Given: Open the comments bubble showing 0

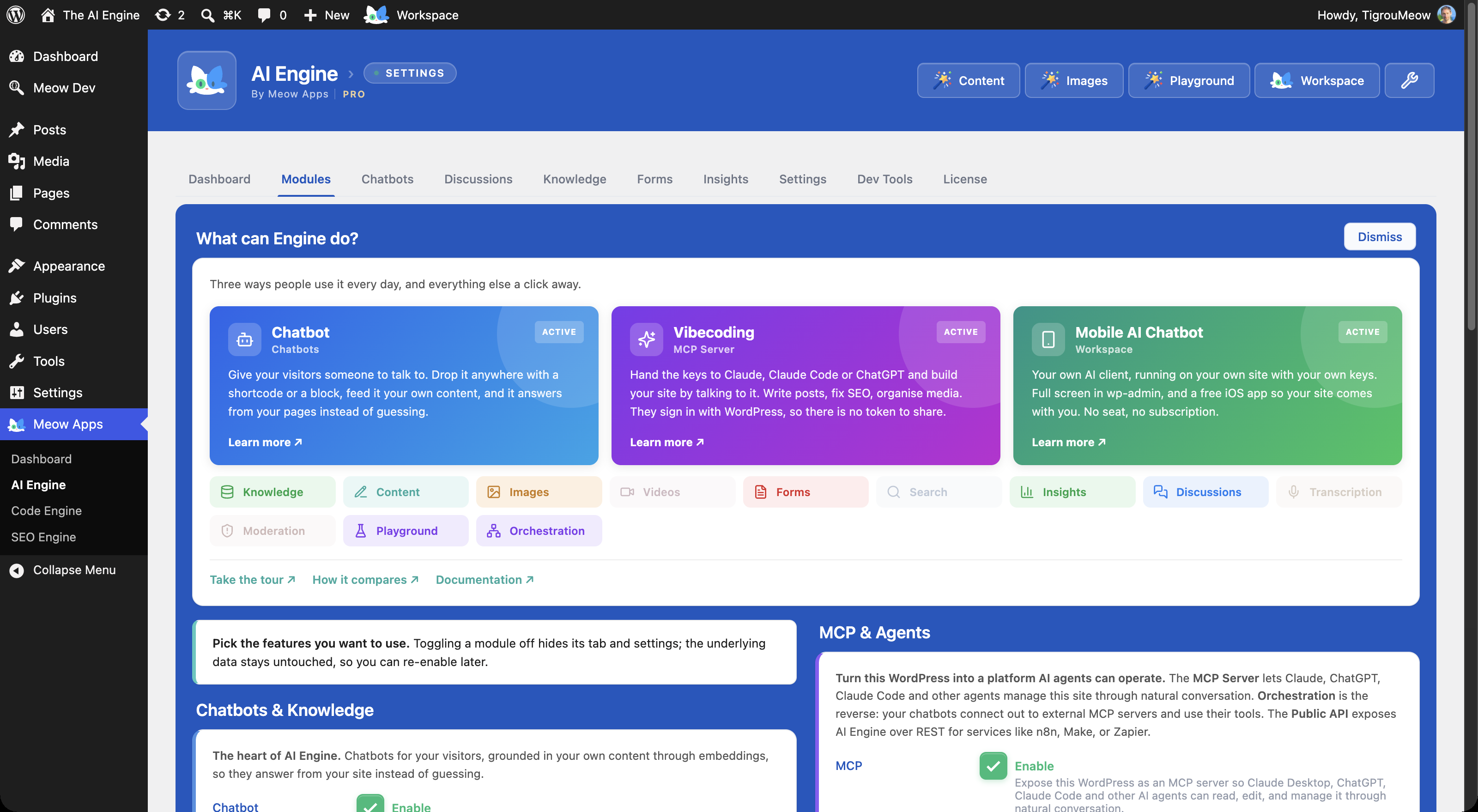Looking at the screenshot, I should pos(272,15).
